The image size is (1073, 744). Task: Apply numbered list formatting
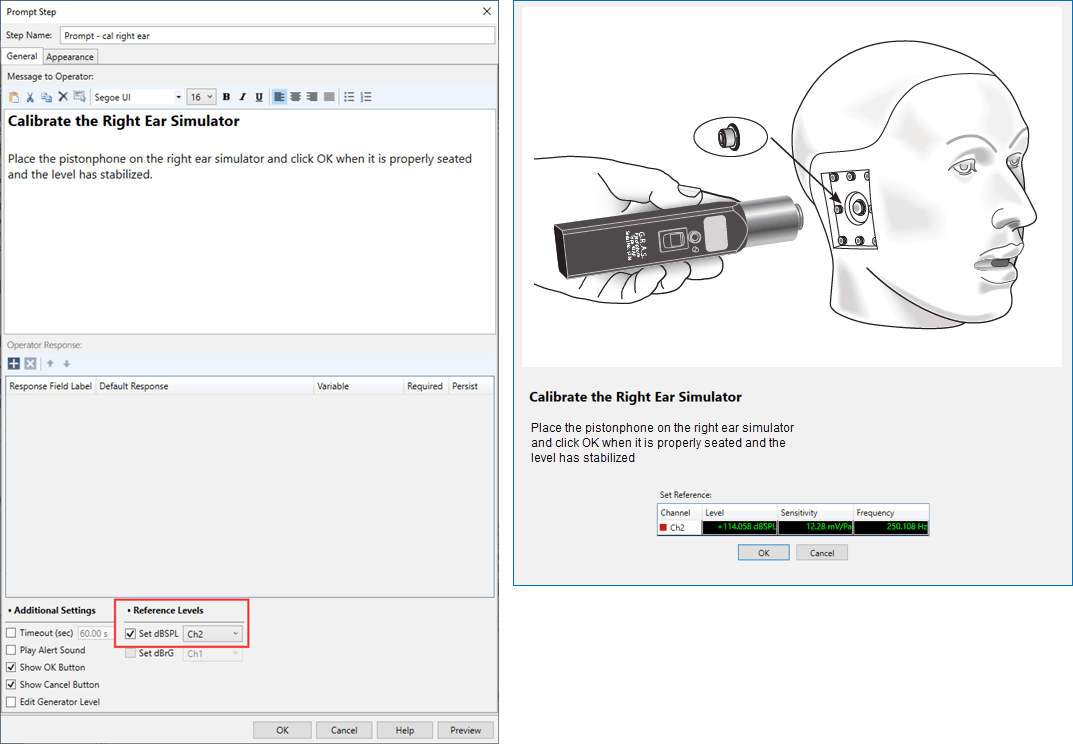[x=366, y=97]
